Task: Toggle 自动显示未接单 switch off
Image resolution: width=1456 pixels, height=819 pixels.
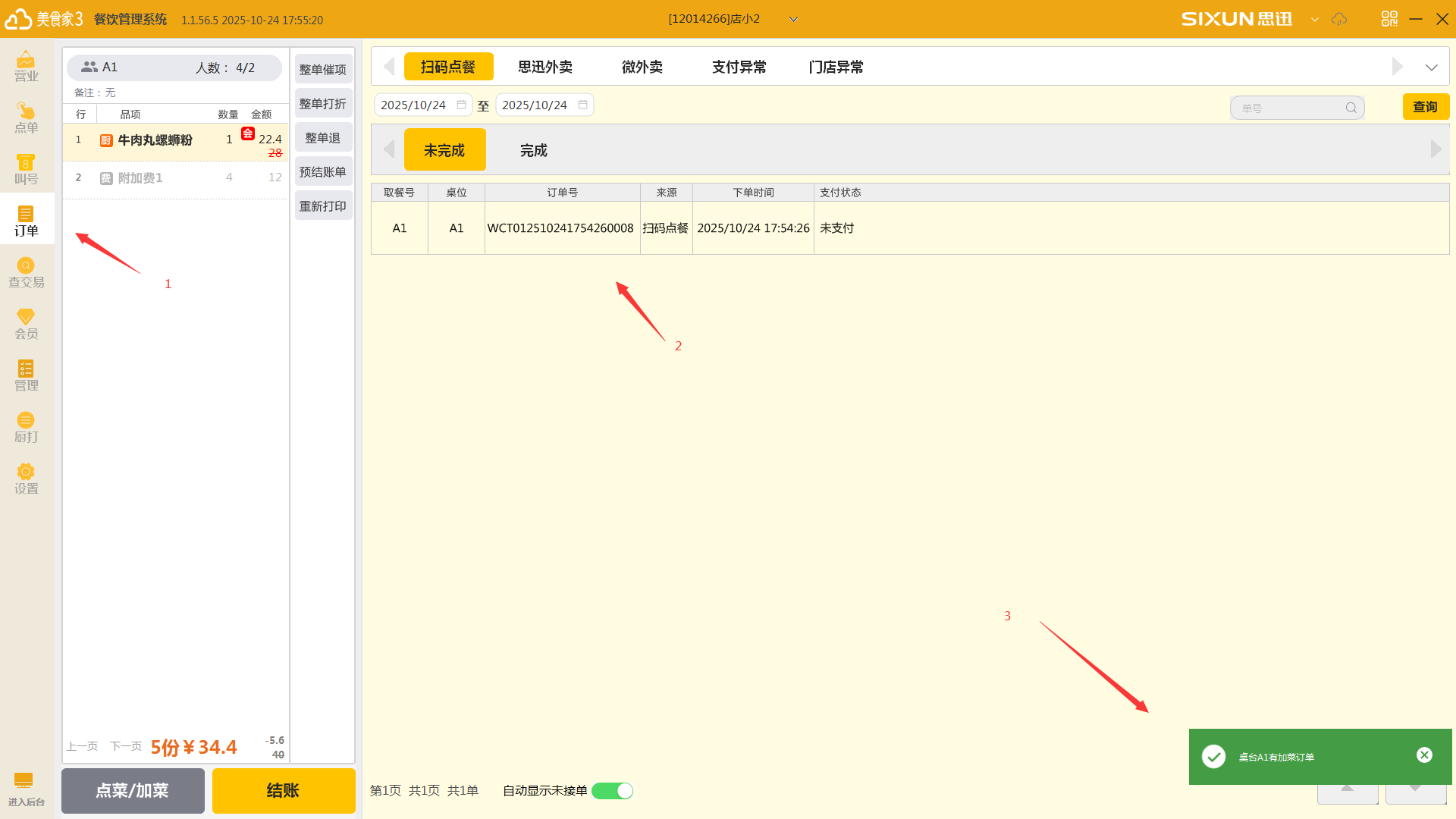Action: click(x=612, y=791)
